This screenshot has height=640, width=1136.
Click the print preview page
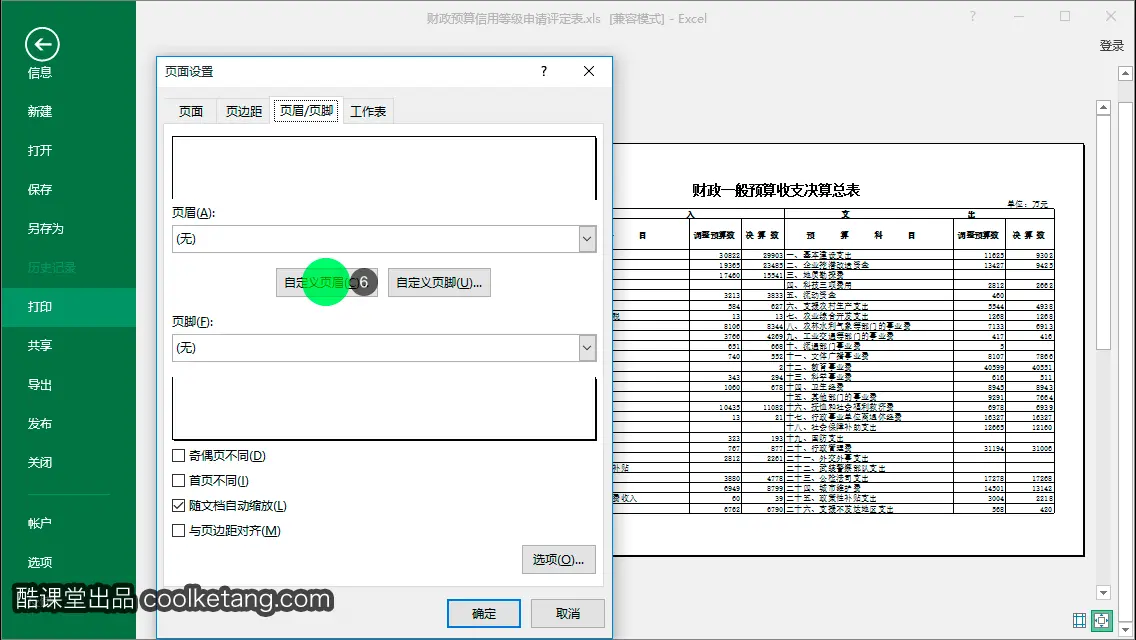[848, 350]
